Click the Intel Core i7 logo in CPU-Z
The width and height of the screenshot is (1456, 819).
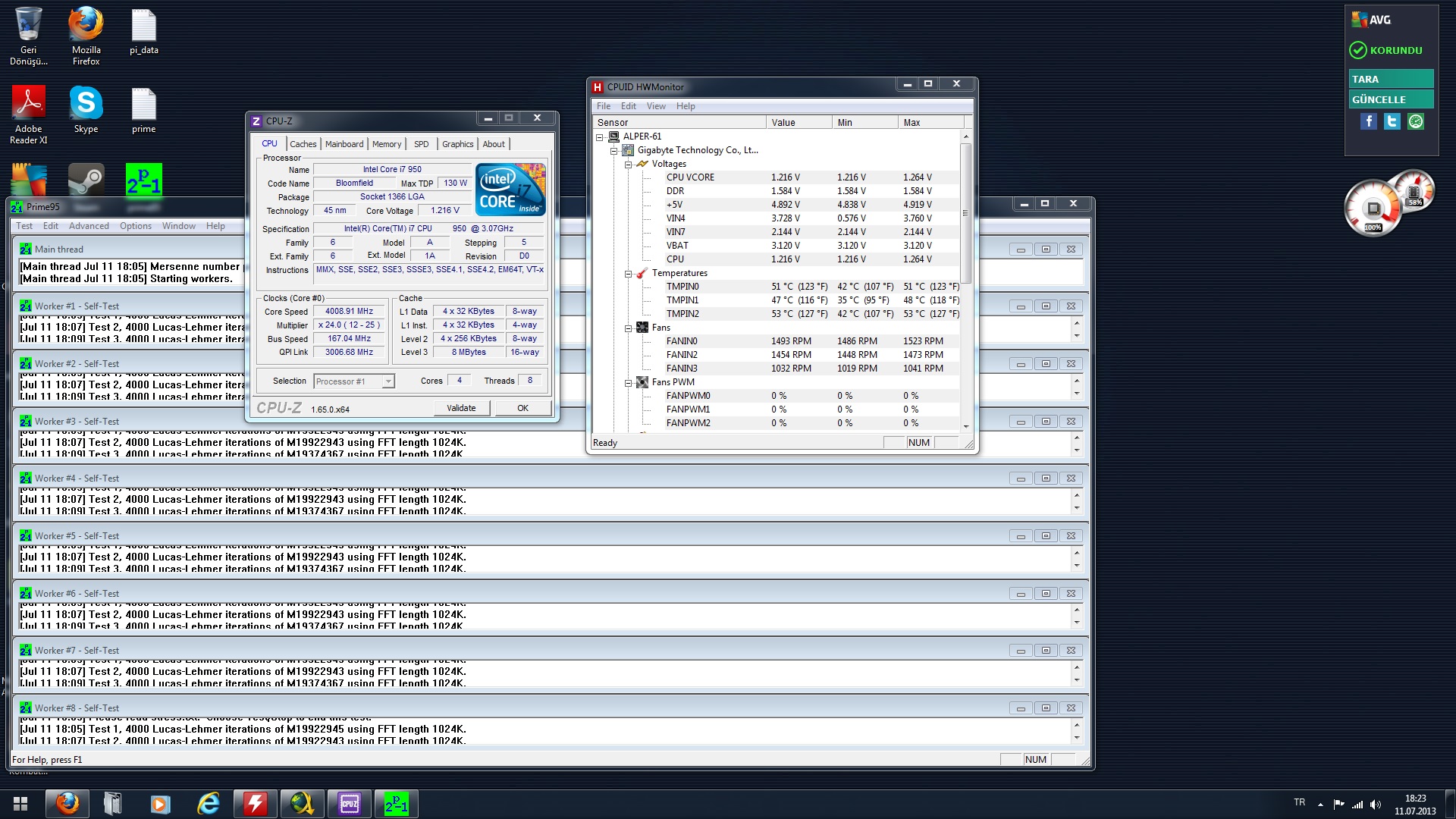510,189
